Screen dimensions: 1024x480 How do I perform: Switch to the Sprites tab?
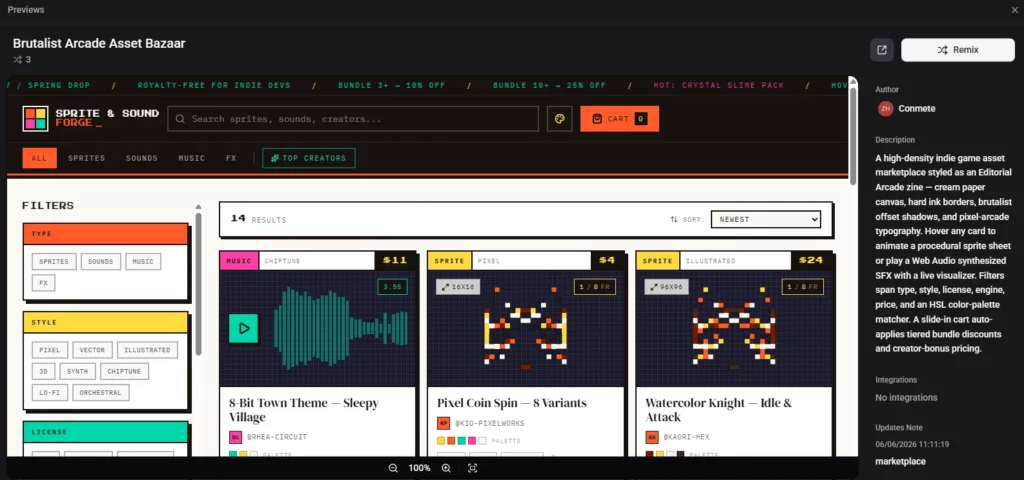click(x=86, y=158)
